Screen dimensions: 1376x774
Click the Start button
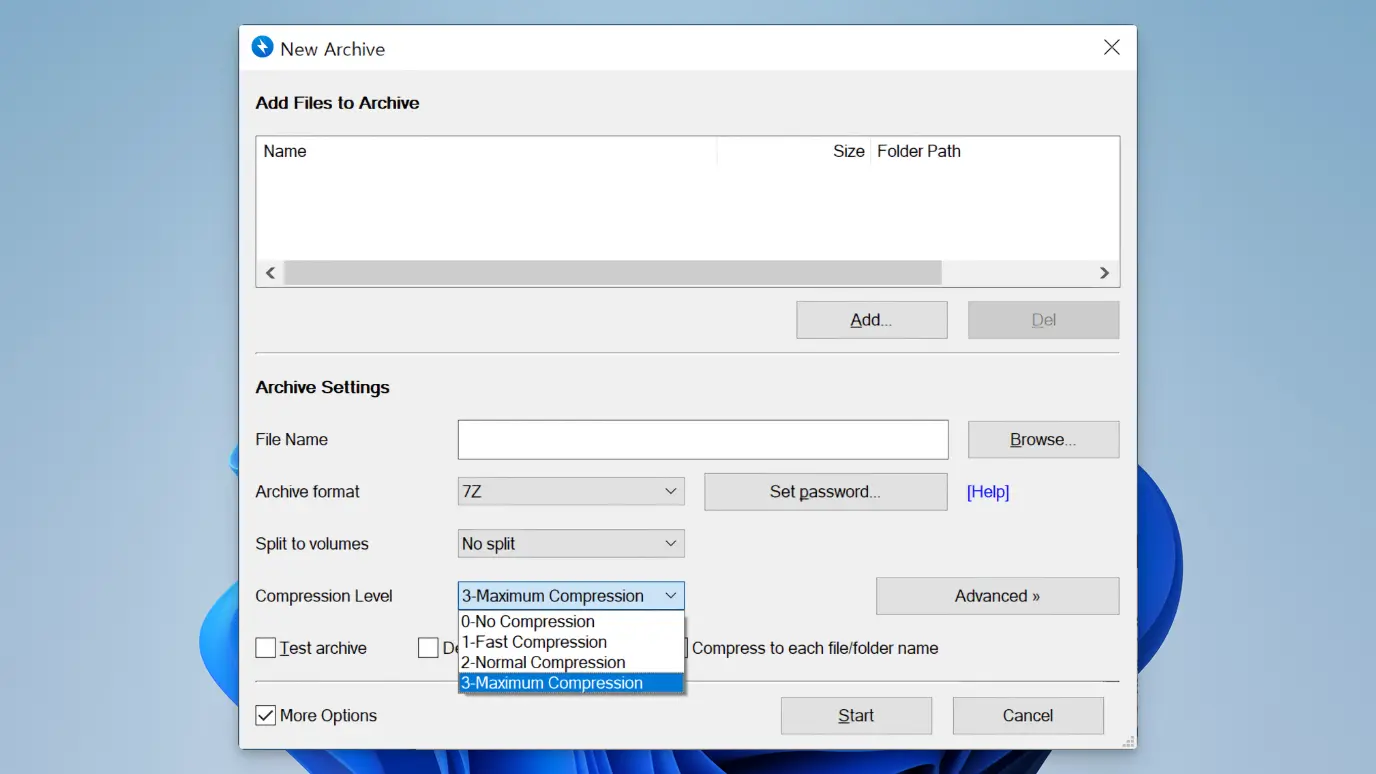pos(856,716)
